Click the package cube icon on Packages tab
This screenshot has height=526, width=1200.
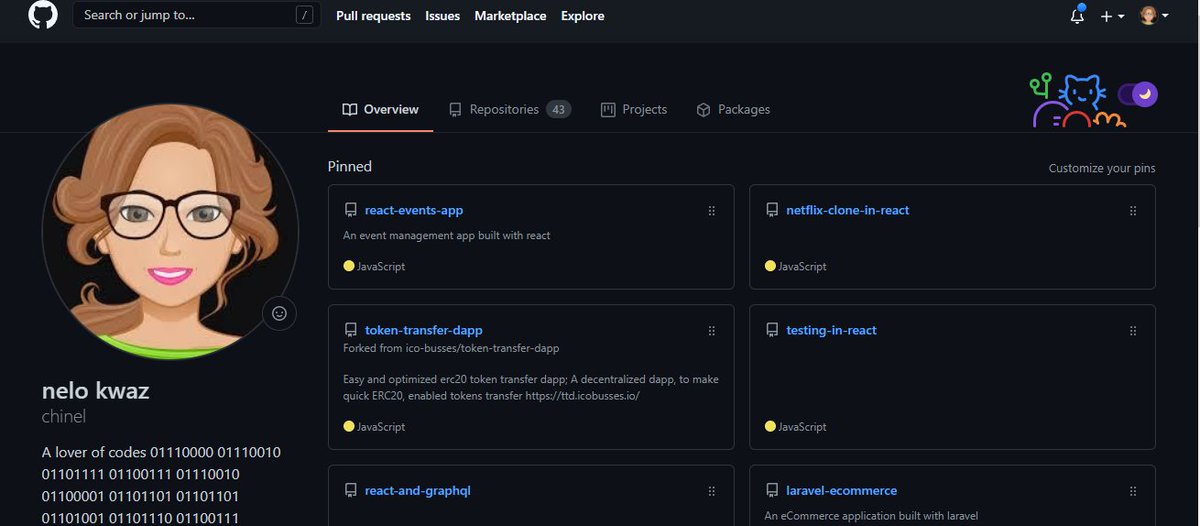[703, 110]
